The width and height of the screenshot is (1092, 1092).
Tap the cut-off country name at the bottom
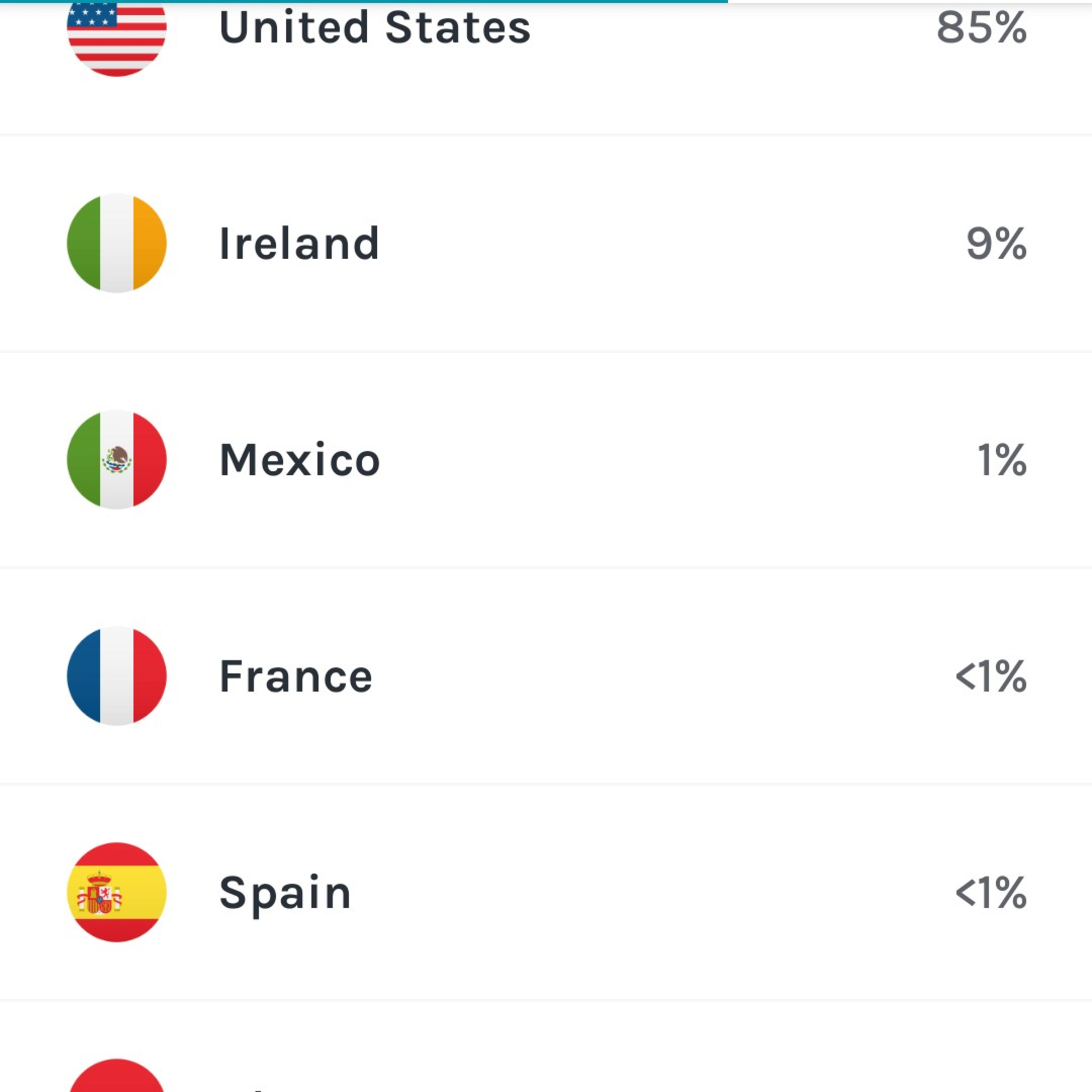(x=249, y=1088)
